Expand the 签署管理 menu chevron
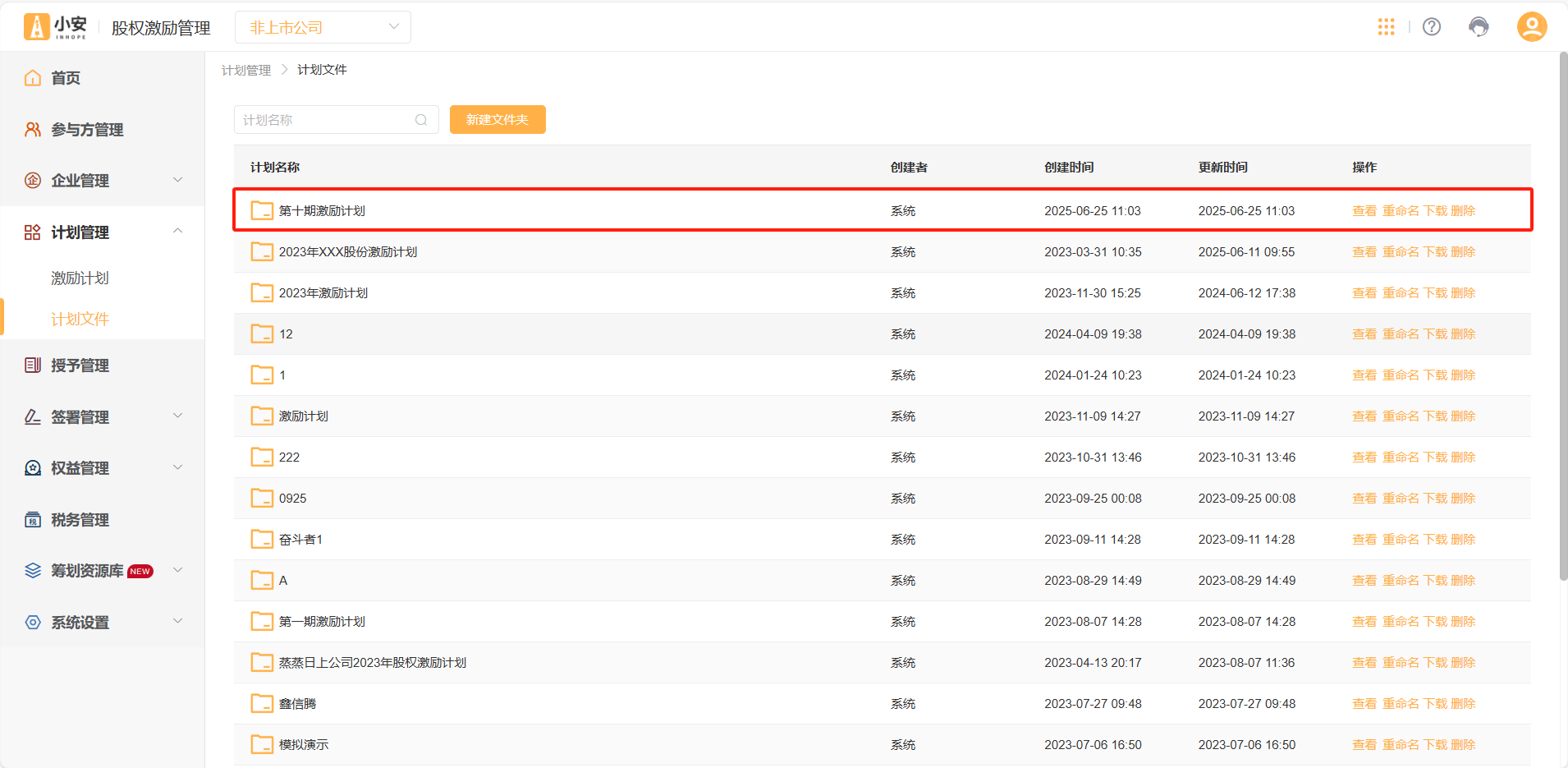This screenshot has height=768, width=1568. pos(178,416)
